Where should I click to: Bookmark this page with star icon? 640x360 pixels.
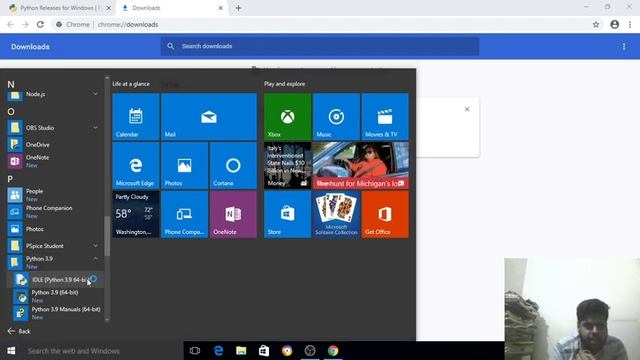(x=596, y=24)
